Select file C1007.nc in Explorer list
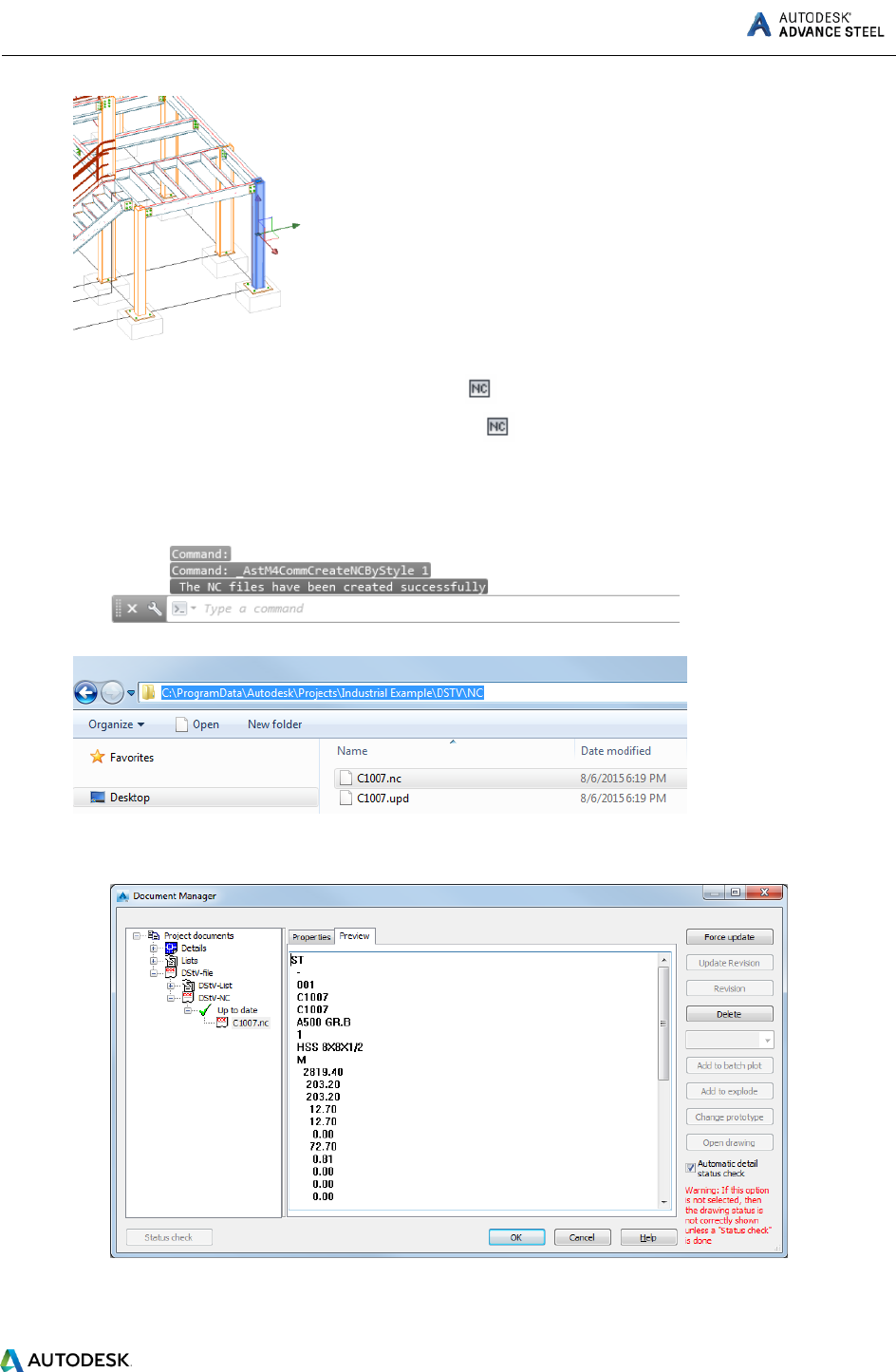The width and height of the screenshot is (896, 1372). click(x=380, y=779)
